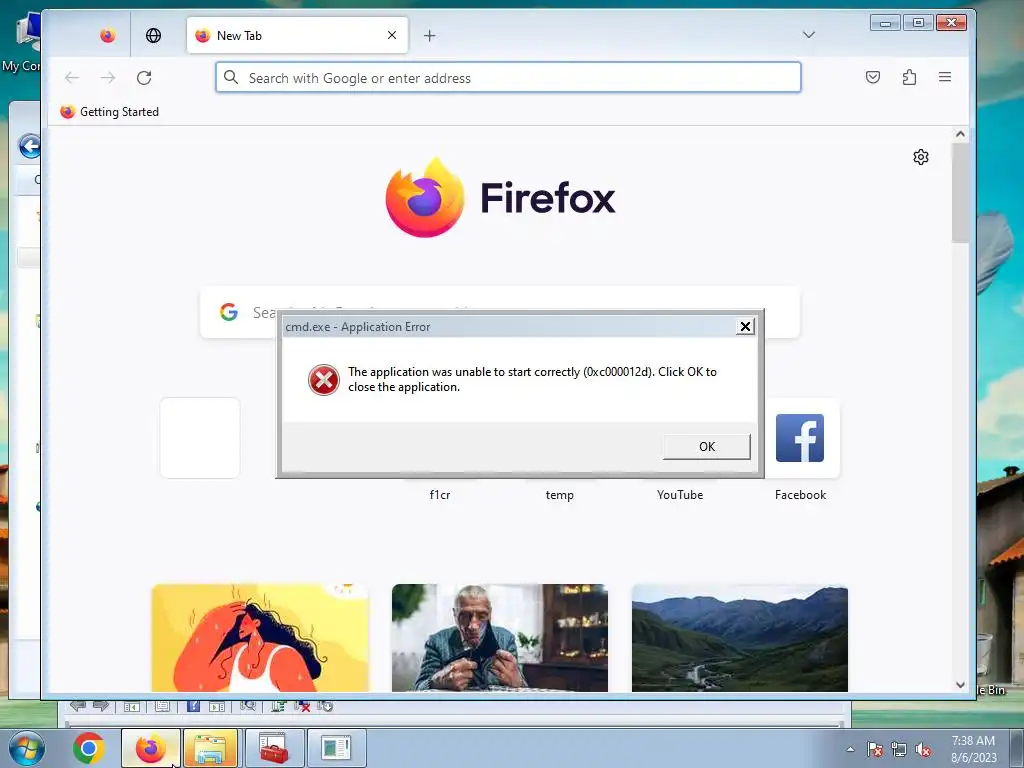Open the pinned tab with the globe icon
Image resolution: width=1024 pixels, height=768 pixels.
point(153,35)
